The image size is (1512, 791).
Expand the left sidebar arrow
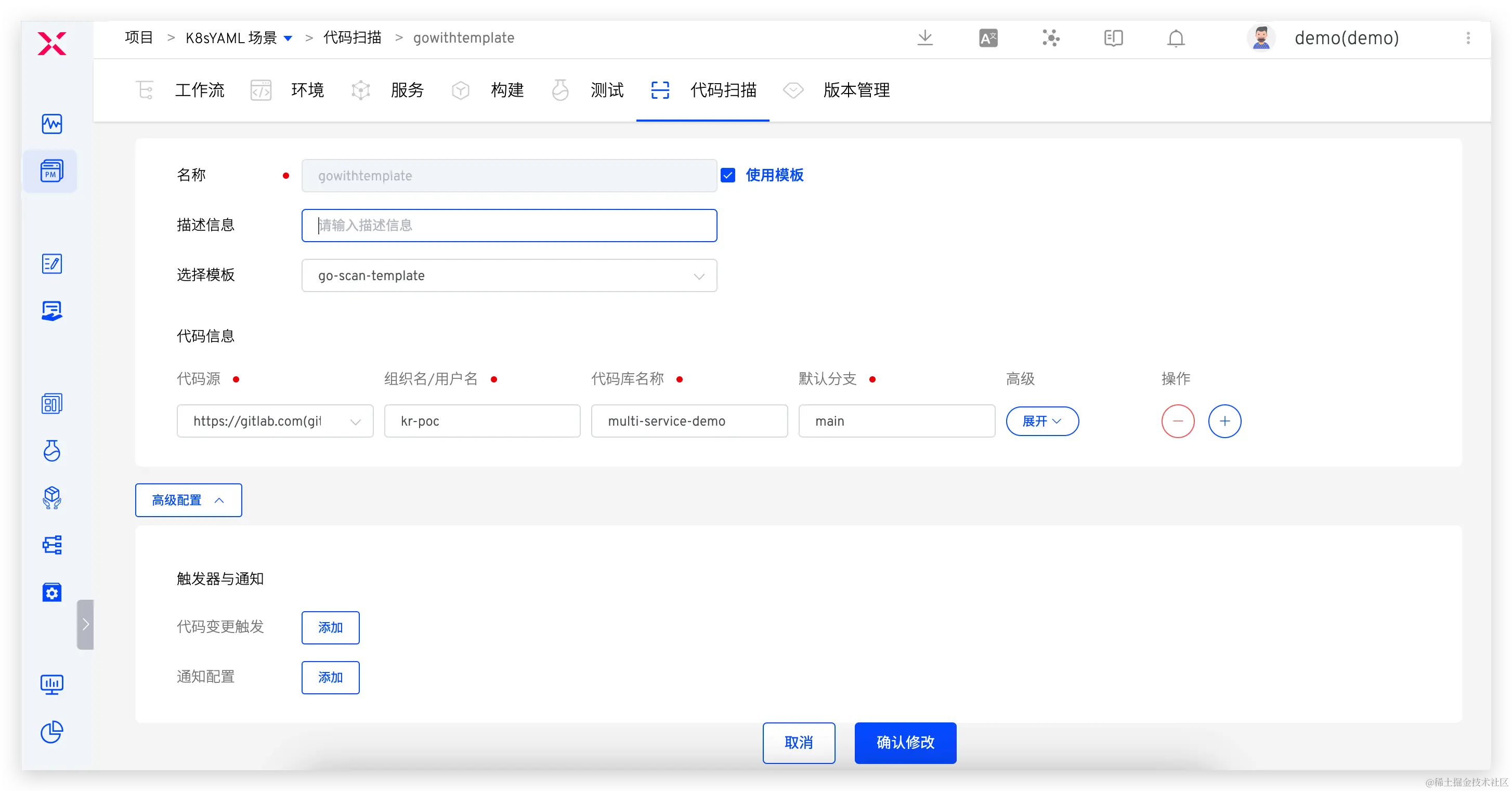point(86,624)
